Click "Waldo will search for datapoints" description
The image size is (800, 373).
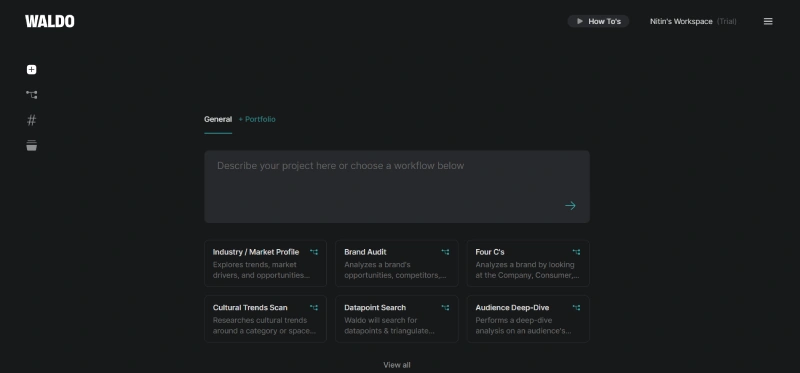click(x=389, y=326)
